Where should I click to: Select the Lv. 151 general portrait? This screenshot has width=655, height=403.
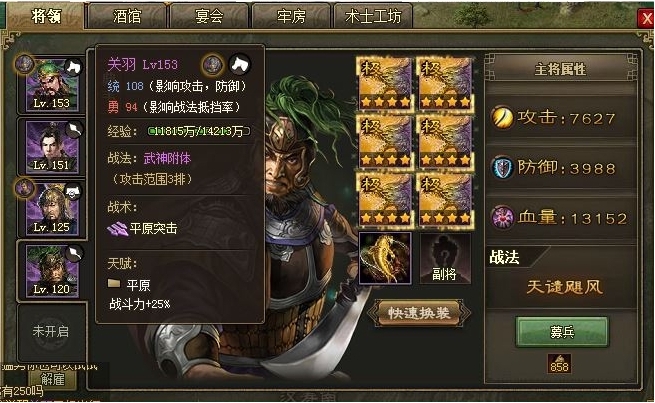[52, 147]
